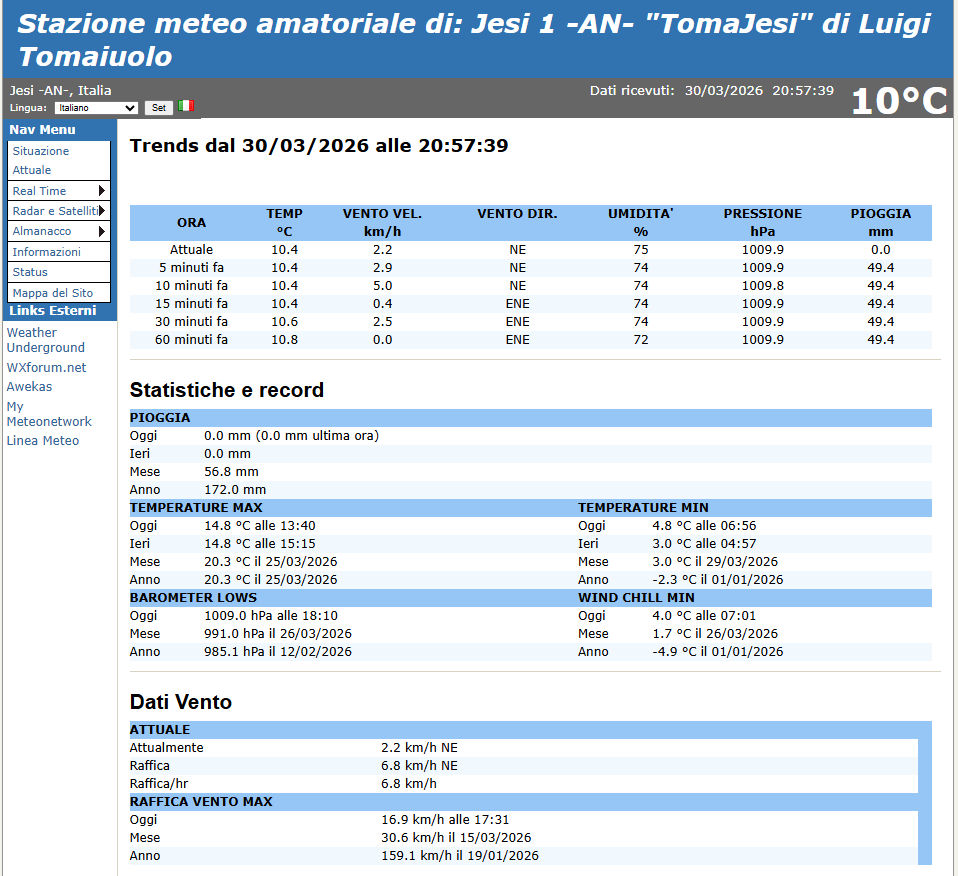Click the Dati ricevuti timestamp

pyautogui.click(x=711, y=91)
